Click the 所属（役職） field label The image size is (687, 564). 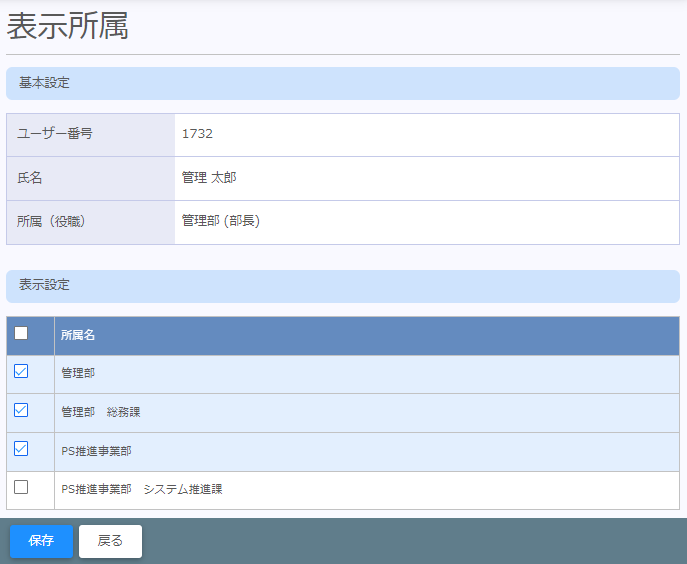52,221
